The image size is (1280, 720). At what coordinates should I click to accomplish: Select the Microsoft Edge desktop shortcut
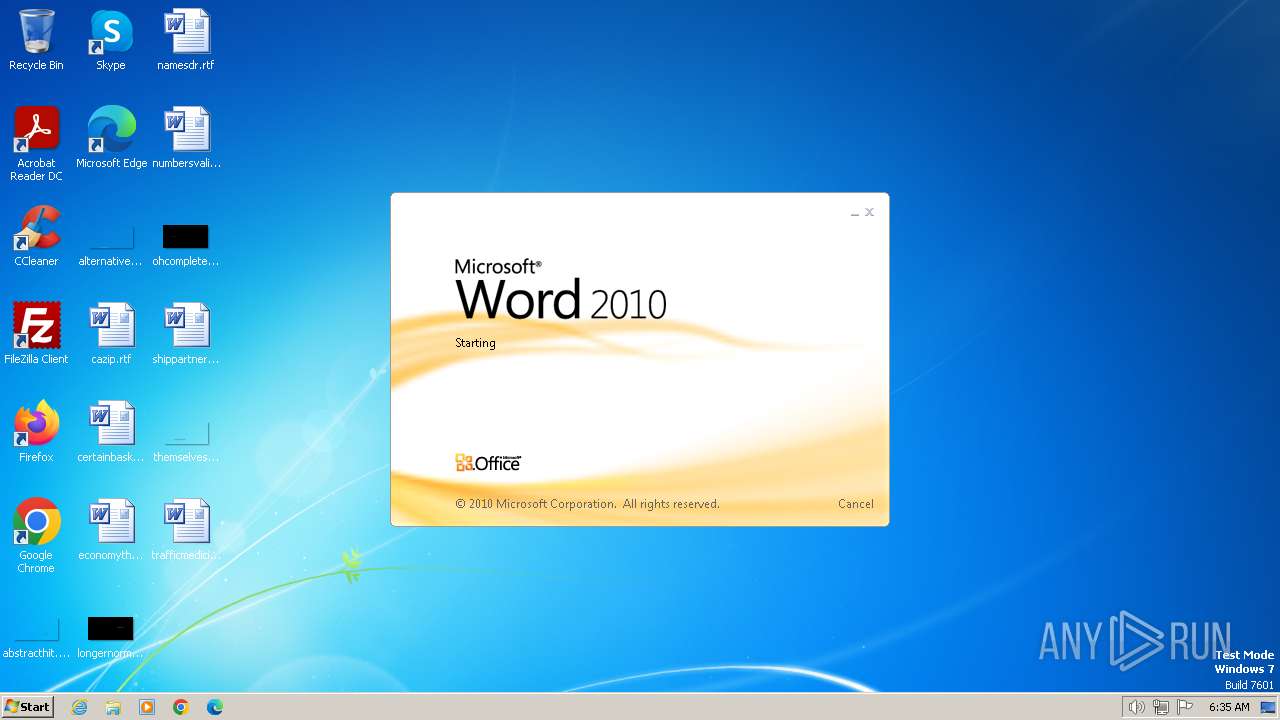coord(111,138)
